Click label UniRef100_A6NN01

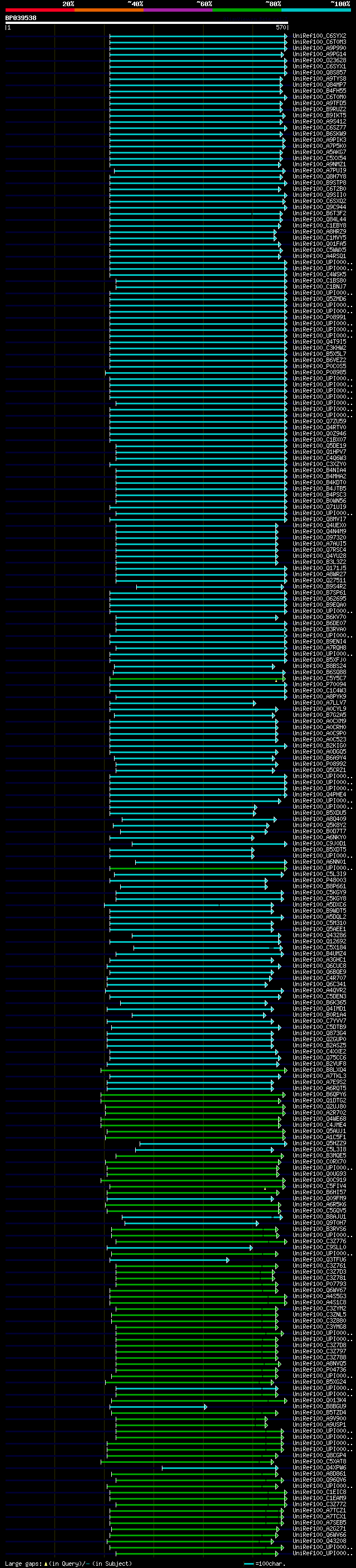[319, 862]
